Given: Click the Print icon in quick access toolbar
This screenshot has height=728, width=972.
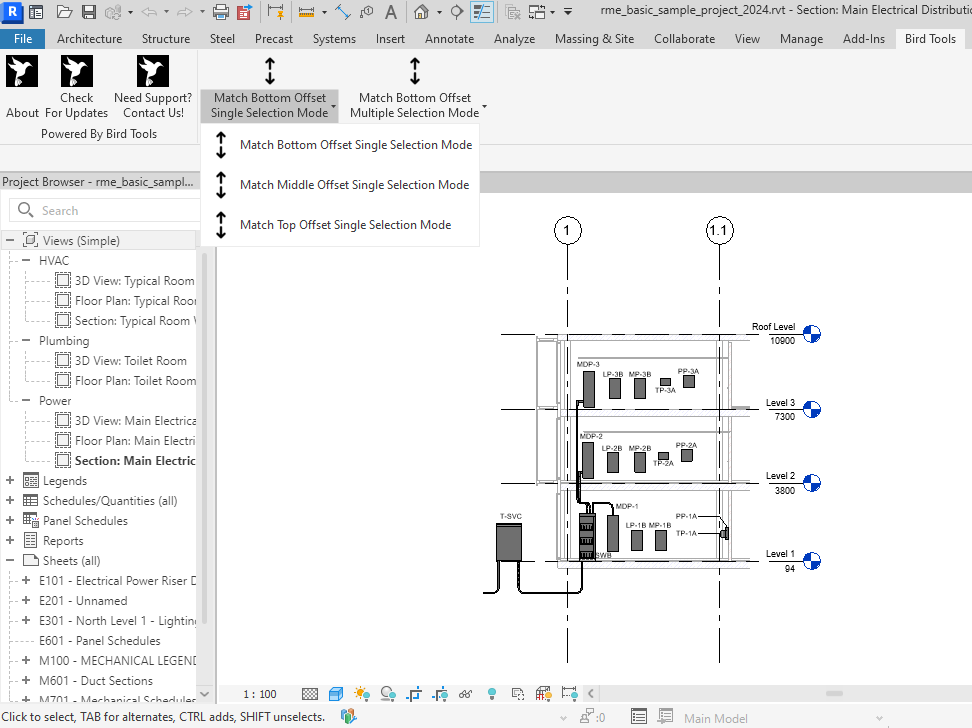Looking at the screenshot, I should tap(221, 12).
